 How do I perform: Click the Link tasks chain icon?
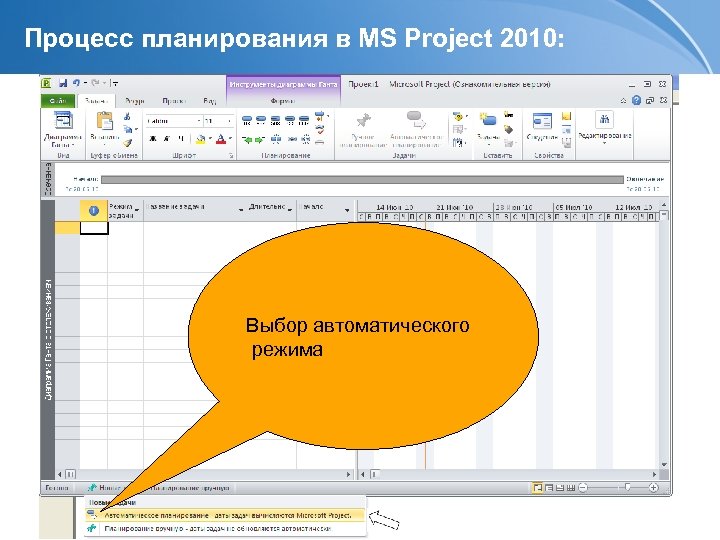coord(292,139)
